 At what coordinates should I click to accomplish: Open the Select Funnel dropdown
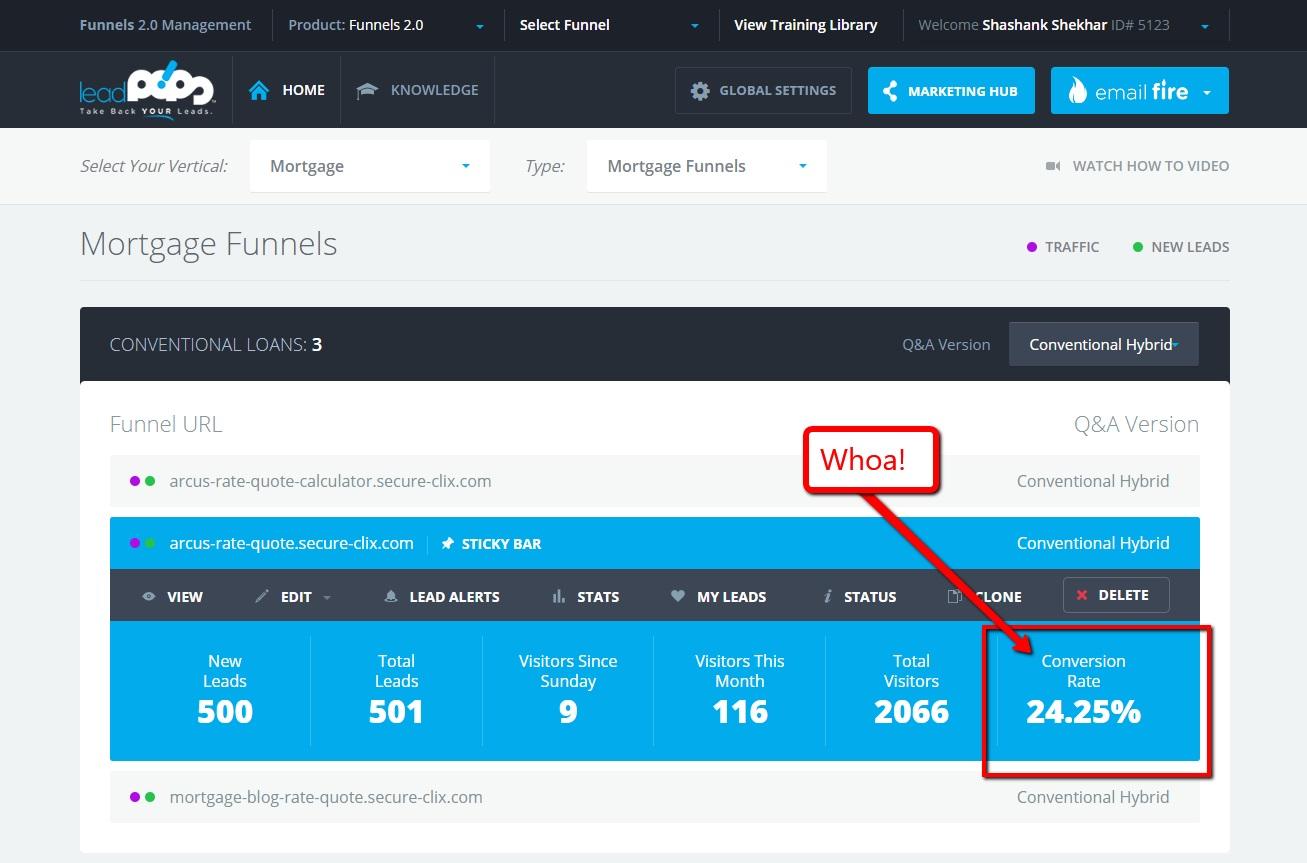[610, 25]
